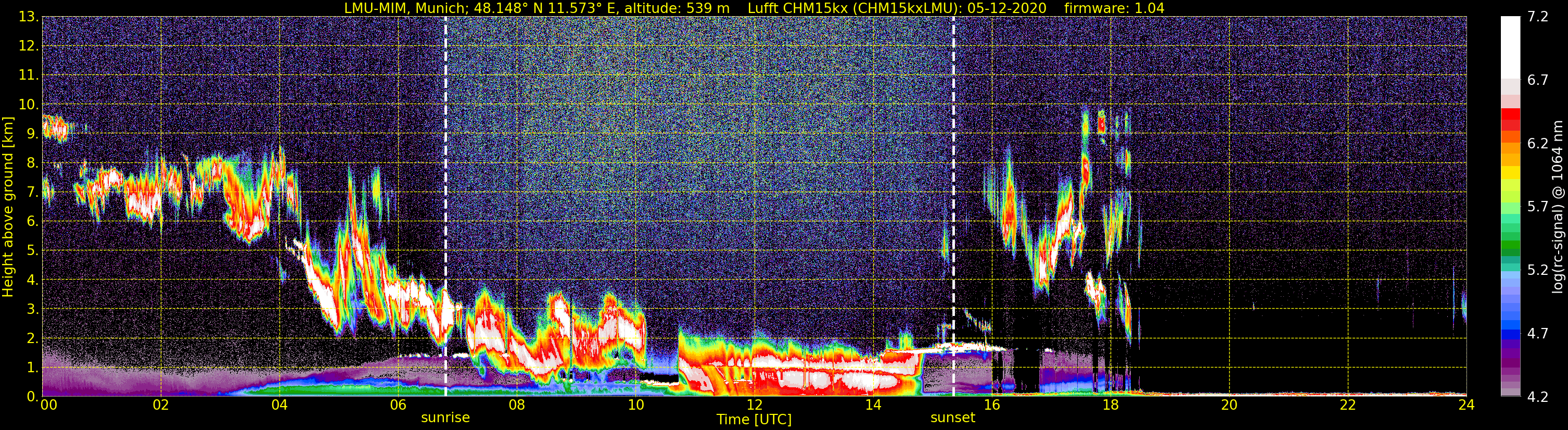Click the colorbar value '6.7'
Image resolution: width=1568 pixels, height=430 pixels.
point(1538,80)
